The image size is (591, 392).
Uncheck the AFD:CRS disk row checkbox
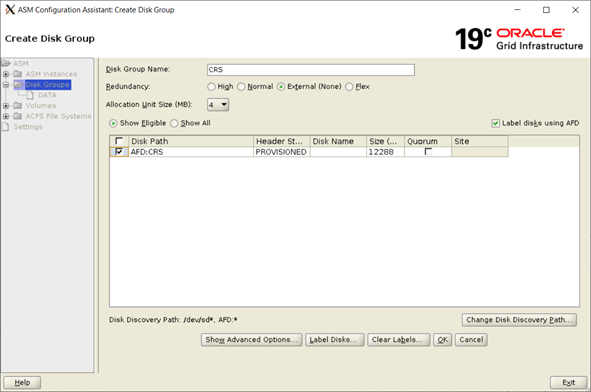pos(119,152)
